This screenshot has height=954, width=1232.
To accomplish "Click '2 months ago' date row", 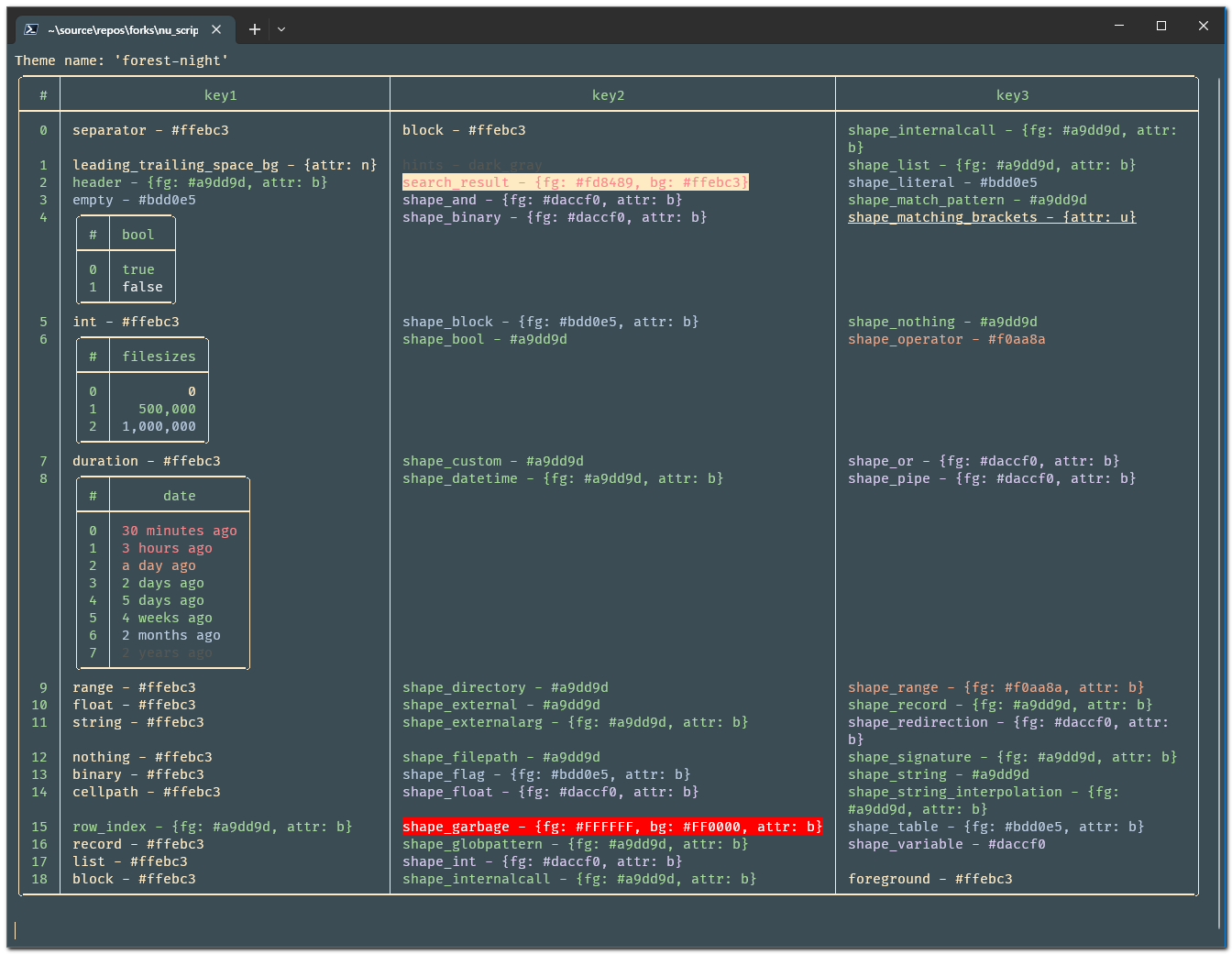I will click(171, 635).
